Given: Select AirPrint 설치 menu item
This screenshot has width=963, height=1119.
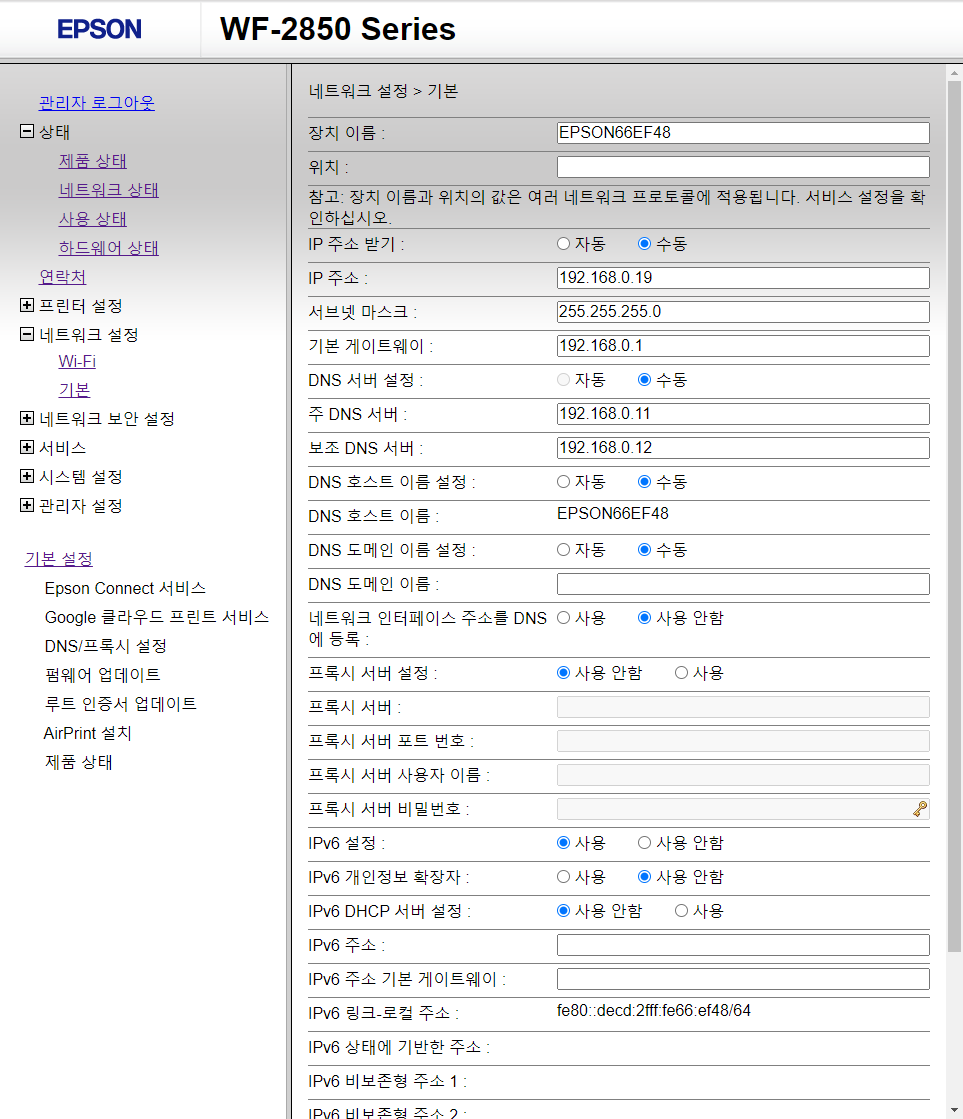Looking at the screenshot, I should coord(88,733).
